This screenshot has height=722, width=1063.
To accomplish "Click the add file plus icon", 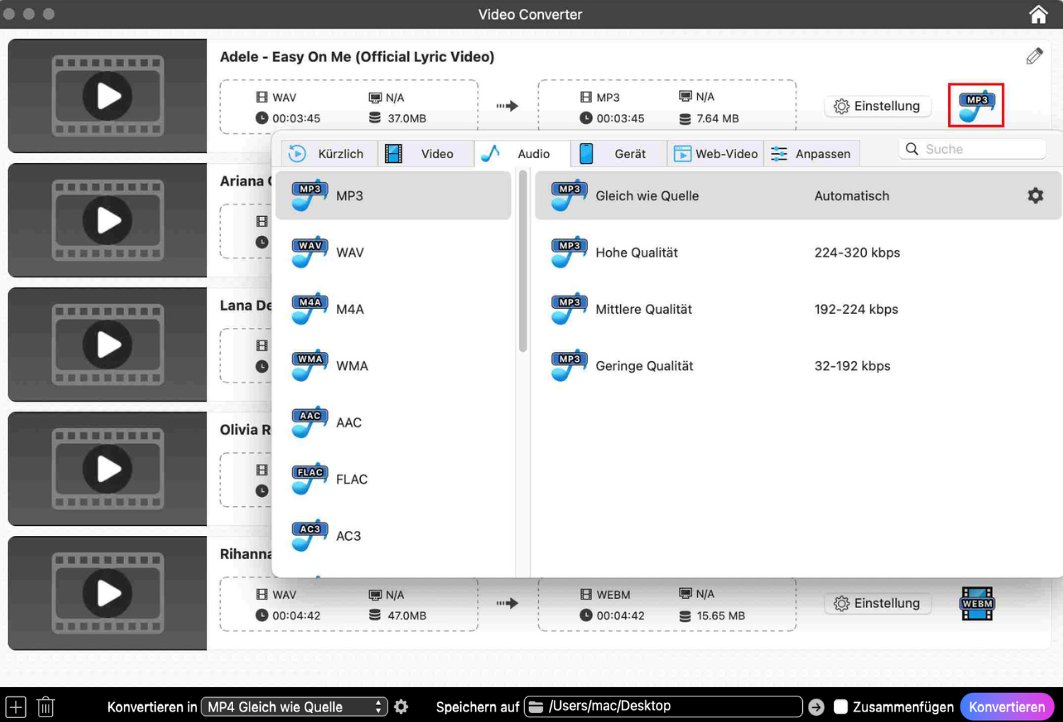I will (16, 707).
